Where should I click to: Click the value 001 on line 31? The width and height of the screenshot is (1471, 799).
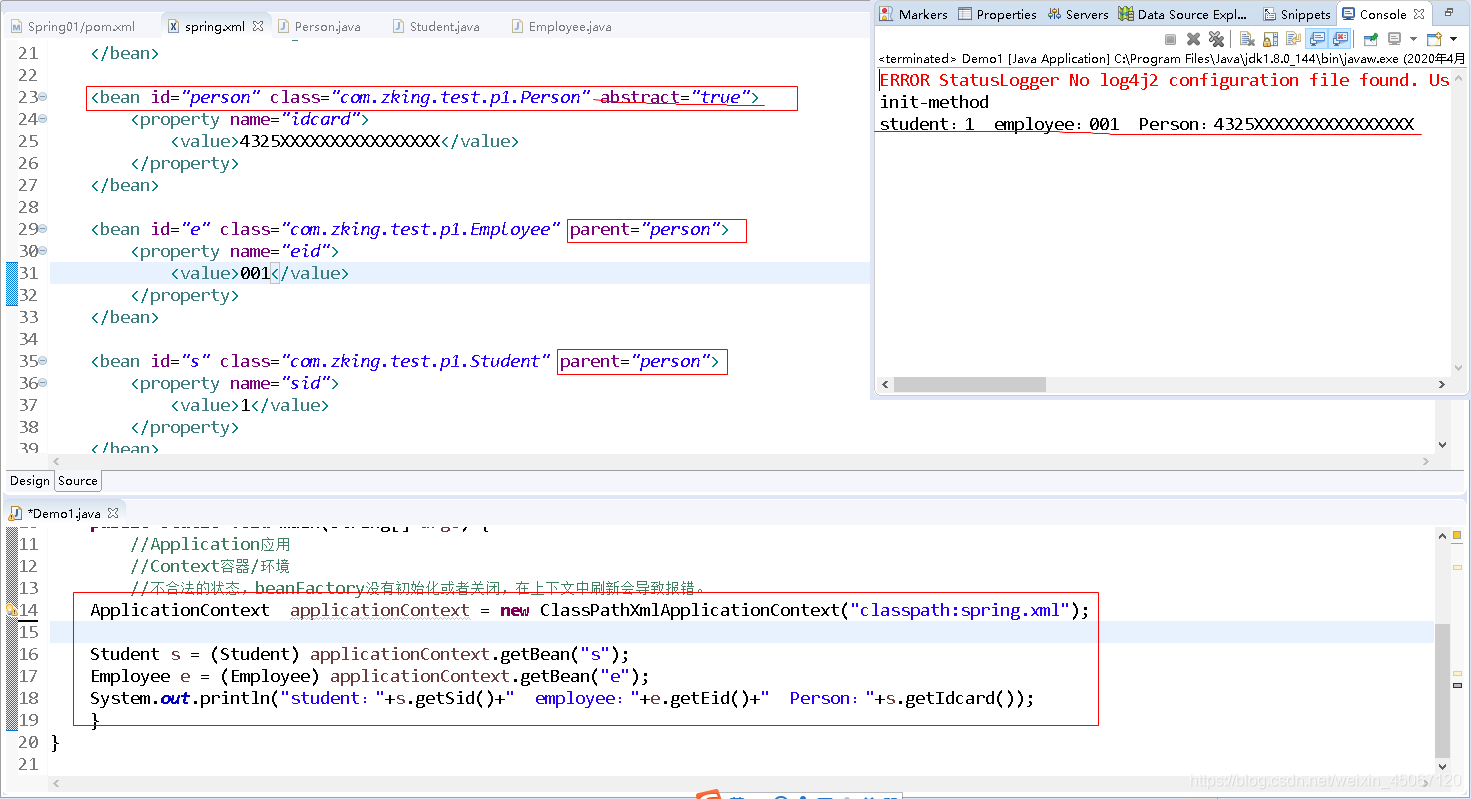point(255,273)
